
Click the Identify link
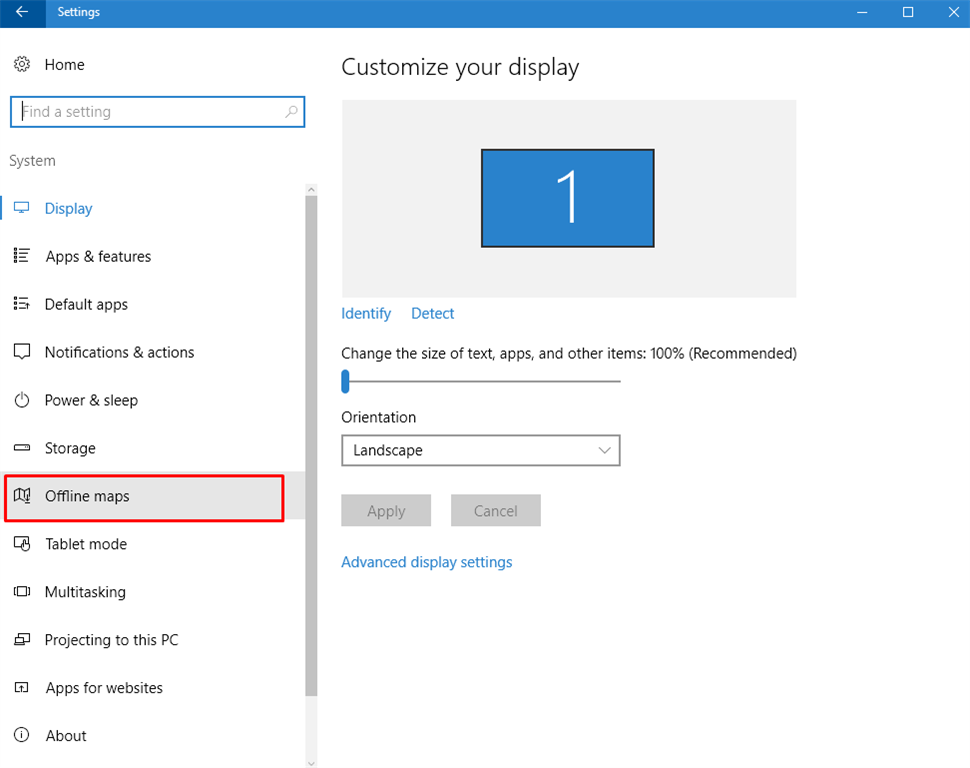click(x=366, y=313)
